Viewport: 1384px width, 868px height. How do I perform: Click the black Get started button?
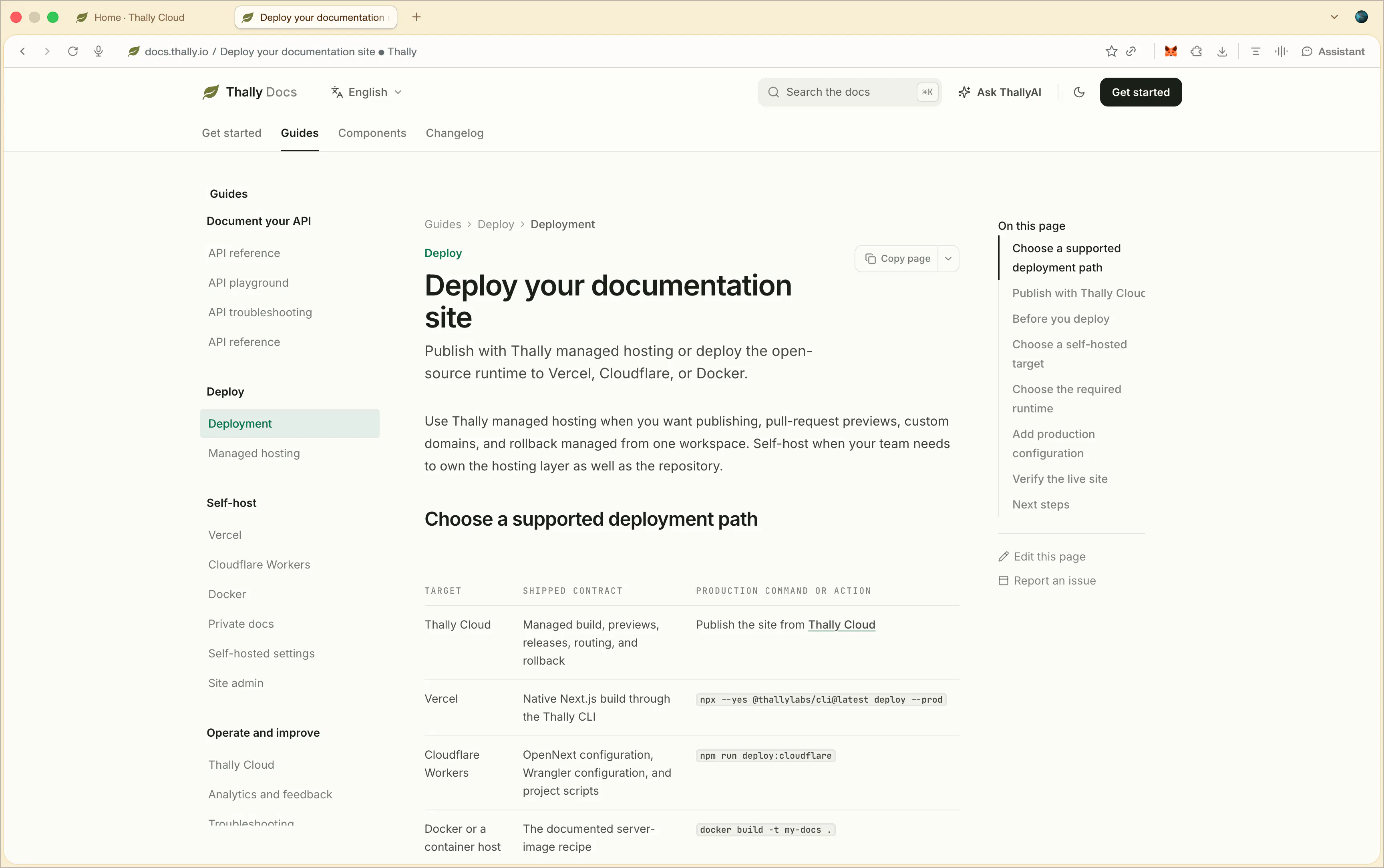pos(1141,92)
